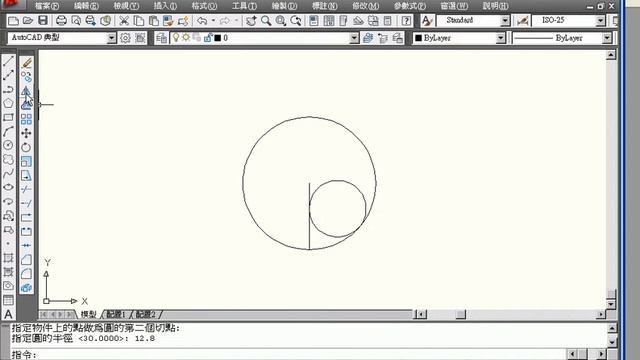
Task: Click the layer 0 black color square
Action: (x=218, y=38)
